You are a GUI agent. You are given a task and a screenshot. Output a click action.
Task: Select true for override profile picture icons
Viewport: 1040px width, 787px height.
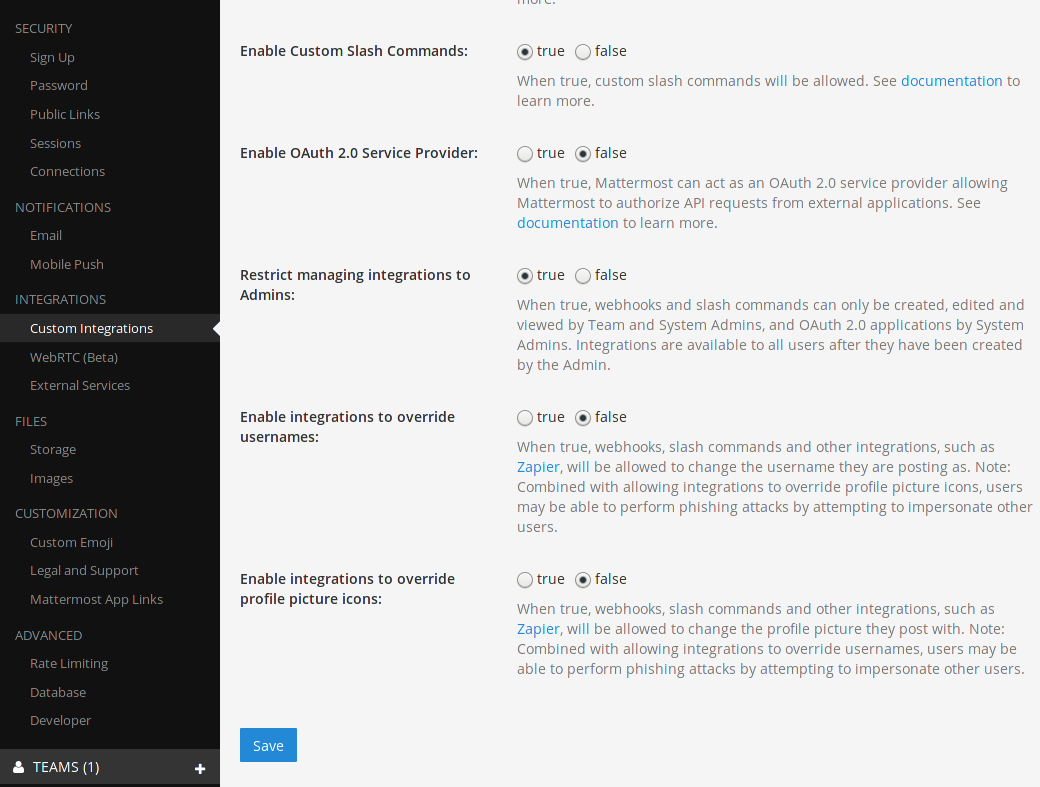(x=525, y=580)
